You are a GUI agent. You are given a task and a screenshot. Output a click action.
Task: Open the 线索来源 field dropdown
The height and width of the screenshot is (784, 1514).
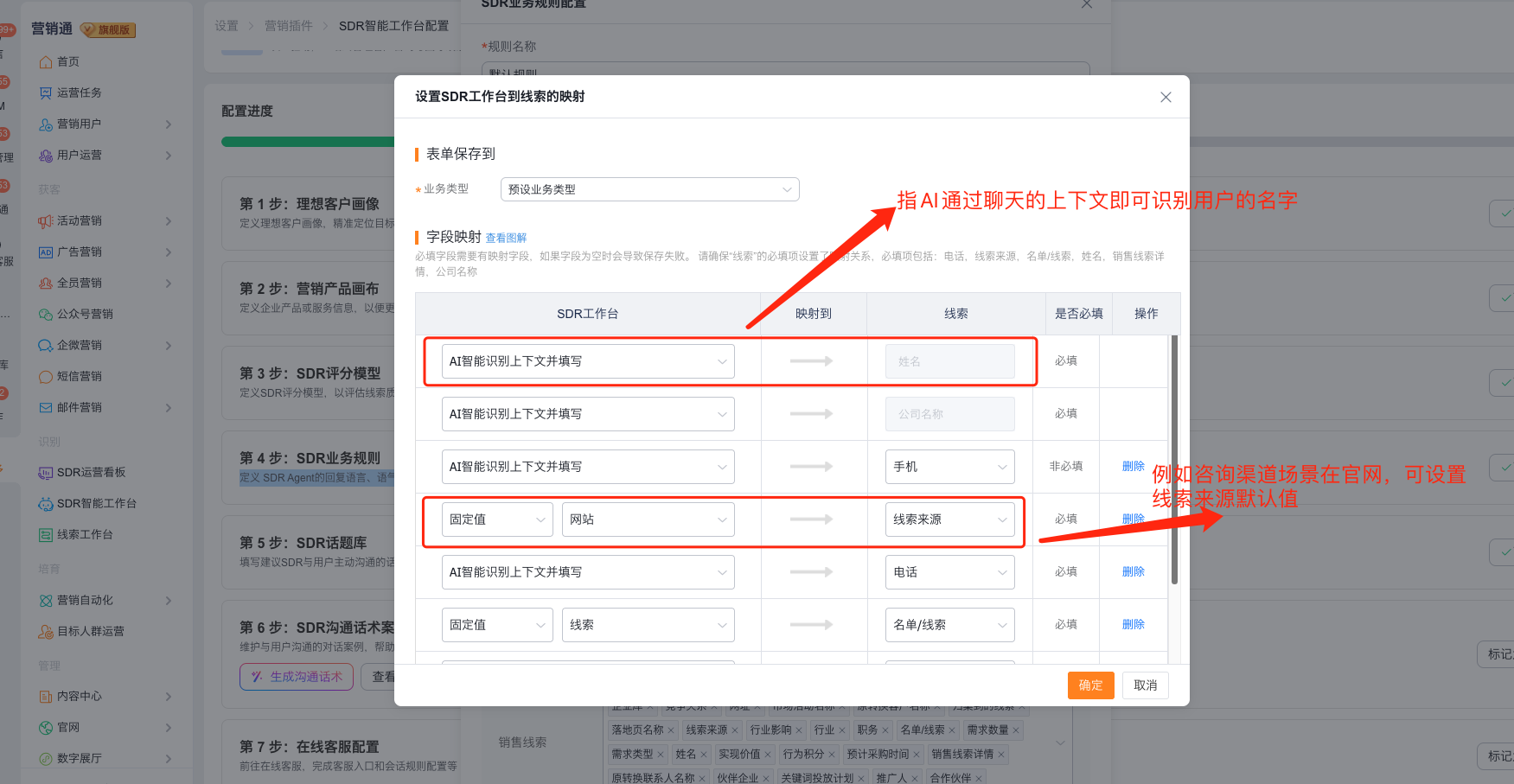coord(949,519)
